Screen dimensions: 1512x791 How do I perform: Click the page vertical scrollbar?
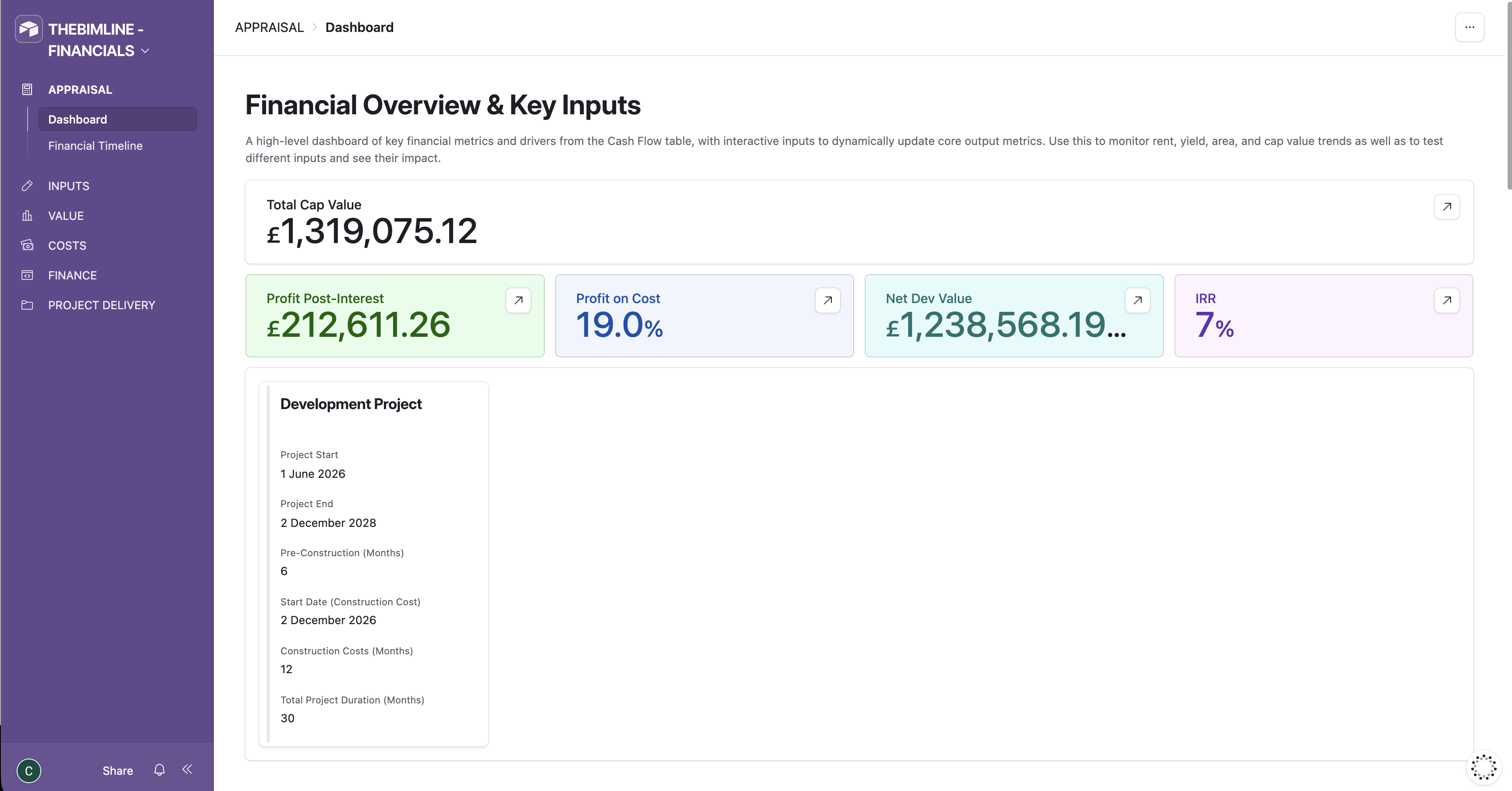pyautogui.click(x=1508, y=95)
